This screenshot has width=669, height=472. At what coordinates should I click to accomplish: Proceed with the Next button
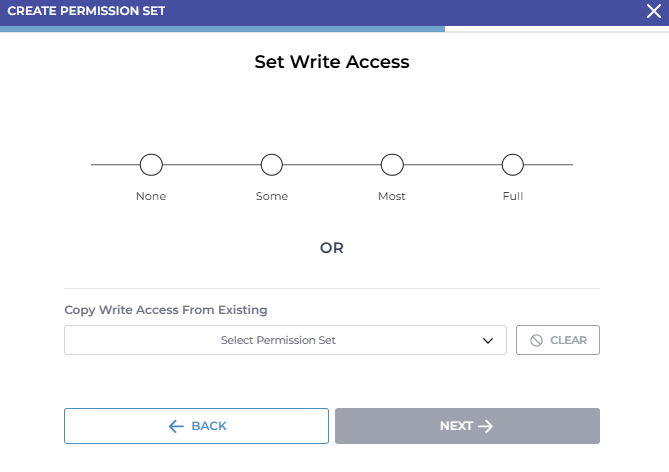pyautogui.click(x=467, y=426)
